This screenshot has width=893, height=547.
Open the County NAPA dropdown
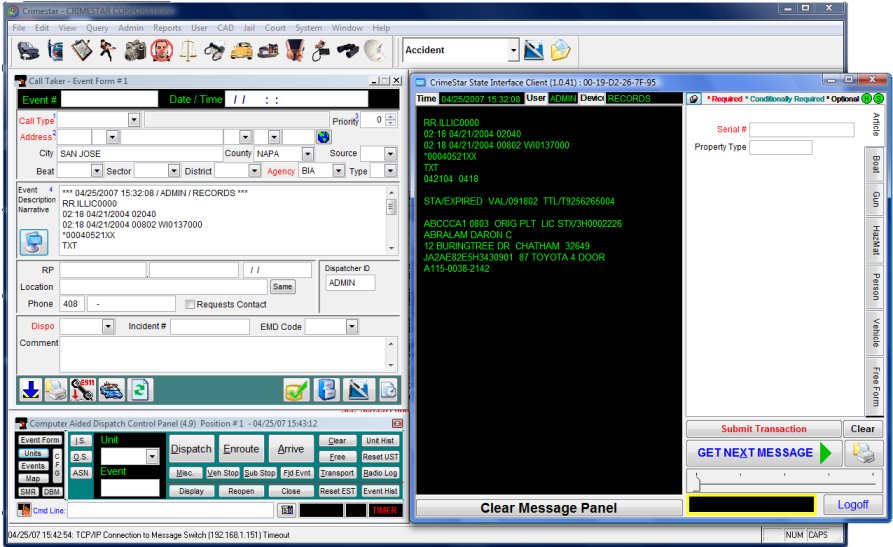(308, 154)
